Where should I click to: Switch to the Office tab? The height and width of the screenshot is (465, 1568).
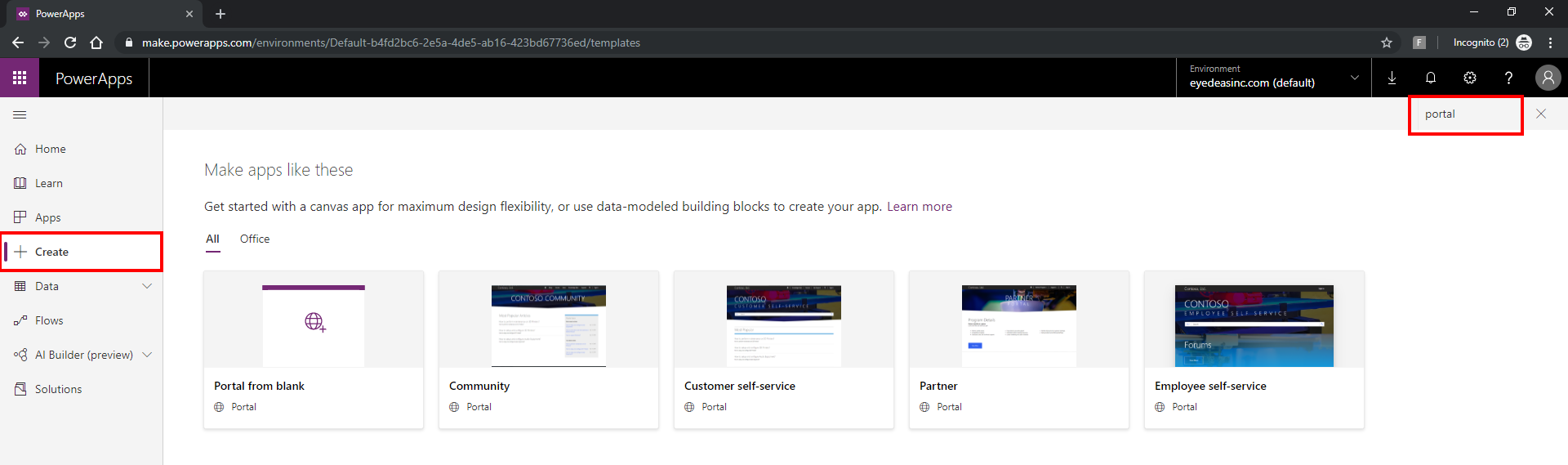255,239
